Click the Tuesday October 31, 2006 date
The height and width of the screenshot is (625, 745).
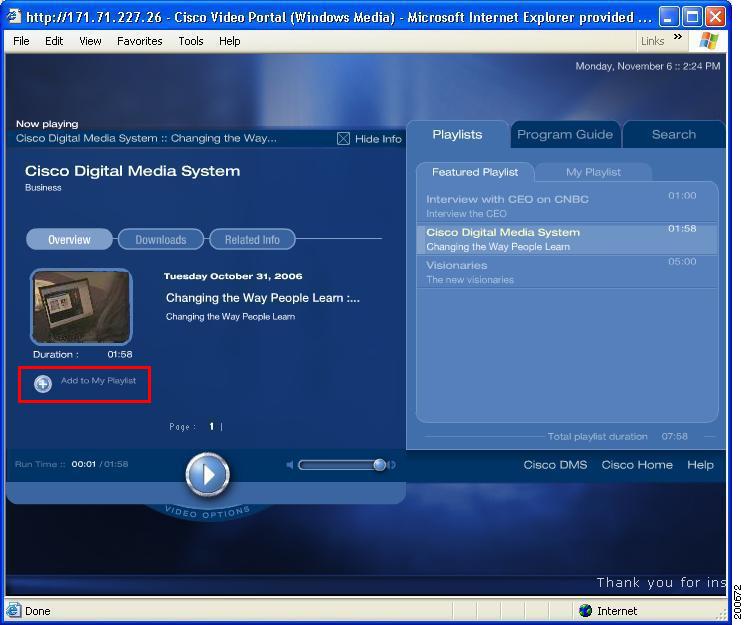233,276
